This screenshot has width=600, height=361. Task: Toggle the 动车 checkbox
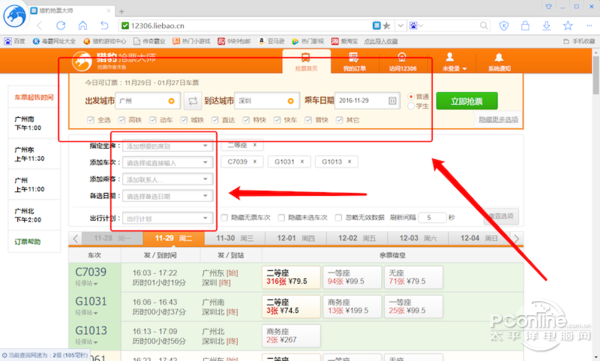point(153,120)
